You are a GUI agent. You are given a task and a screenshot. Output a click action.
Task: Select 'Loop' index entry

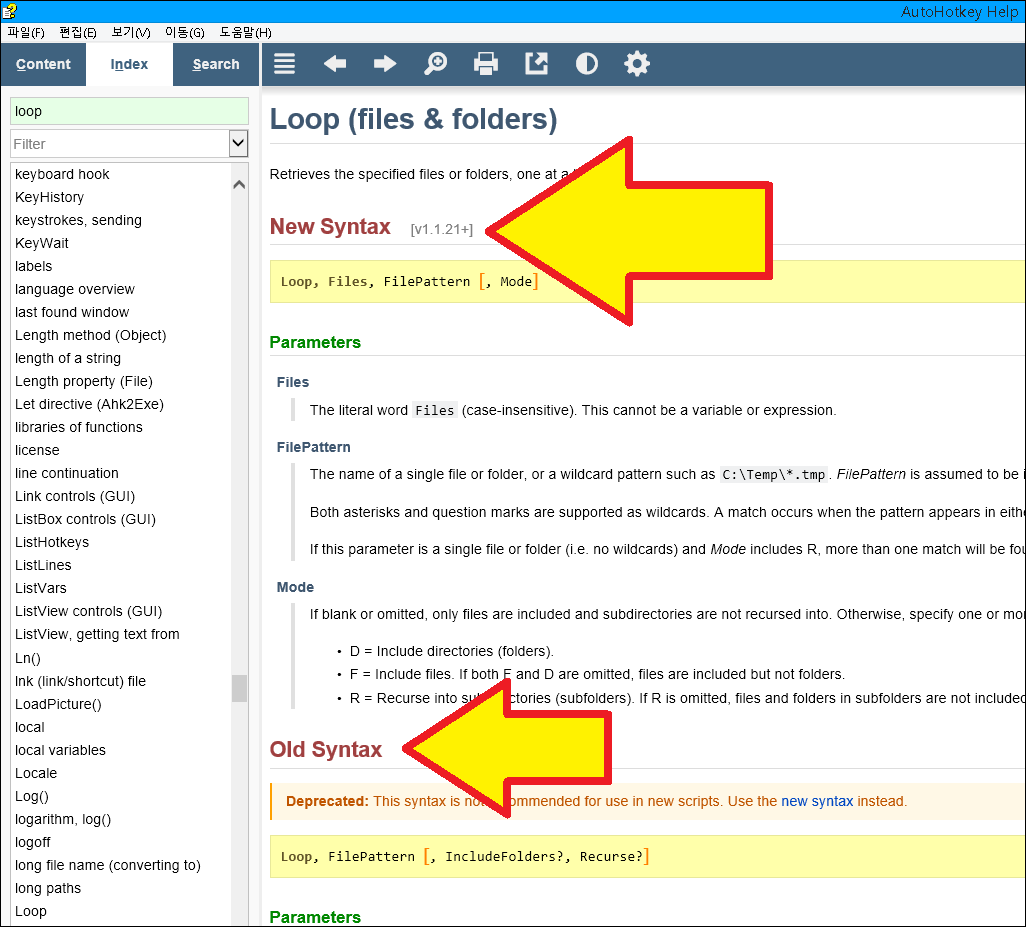[x=31, y=911]
